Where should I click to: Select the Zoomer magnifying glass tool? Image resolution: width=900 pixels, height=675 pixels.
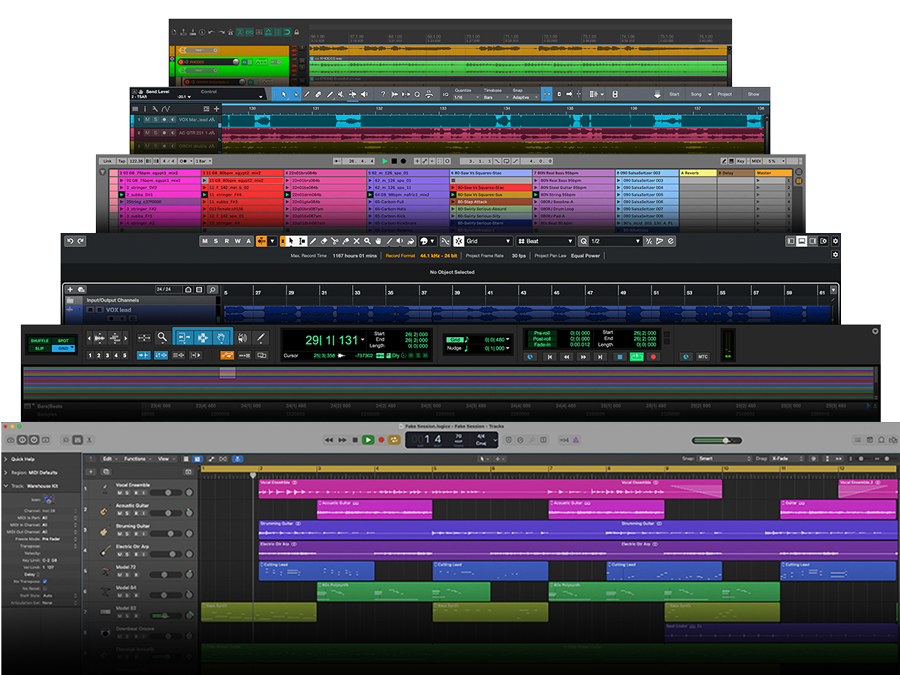click(162, 338)
